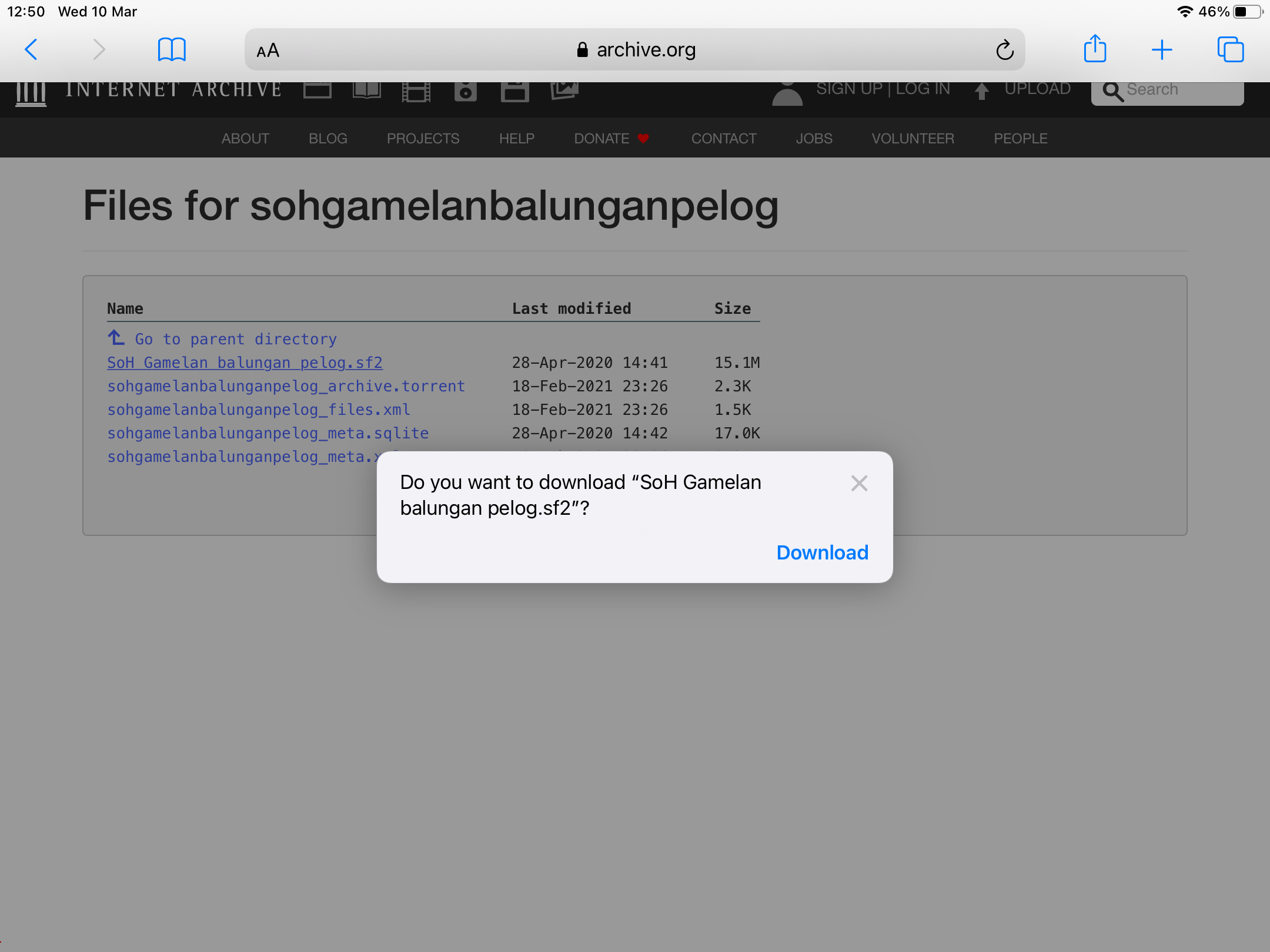Click the Files for sohgamelanbalunganpelog heading

point(431,207)
